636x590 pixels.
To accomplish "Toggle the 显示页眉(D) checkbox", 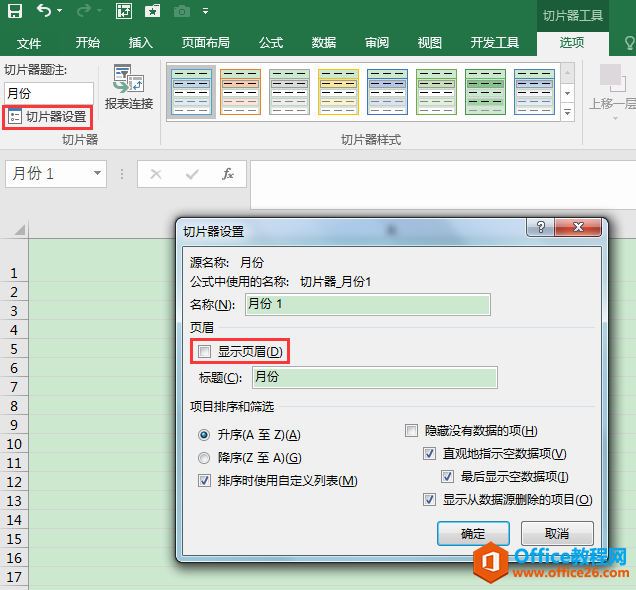I will click(x=204, y=351).
